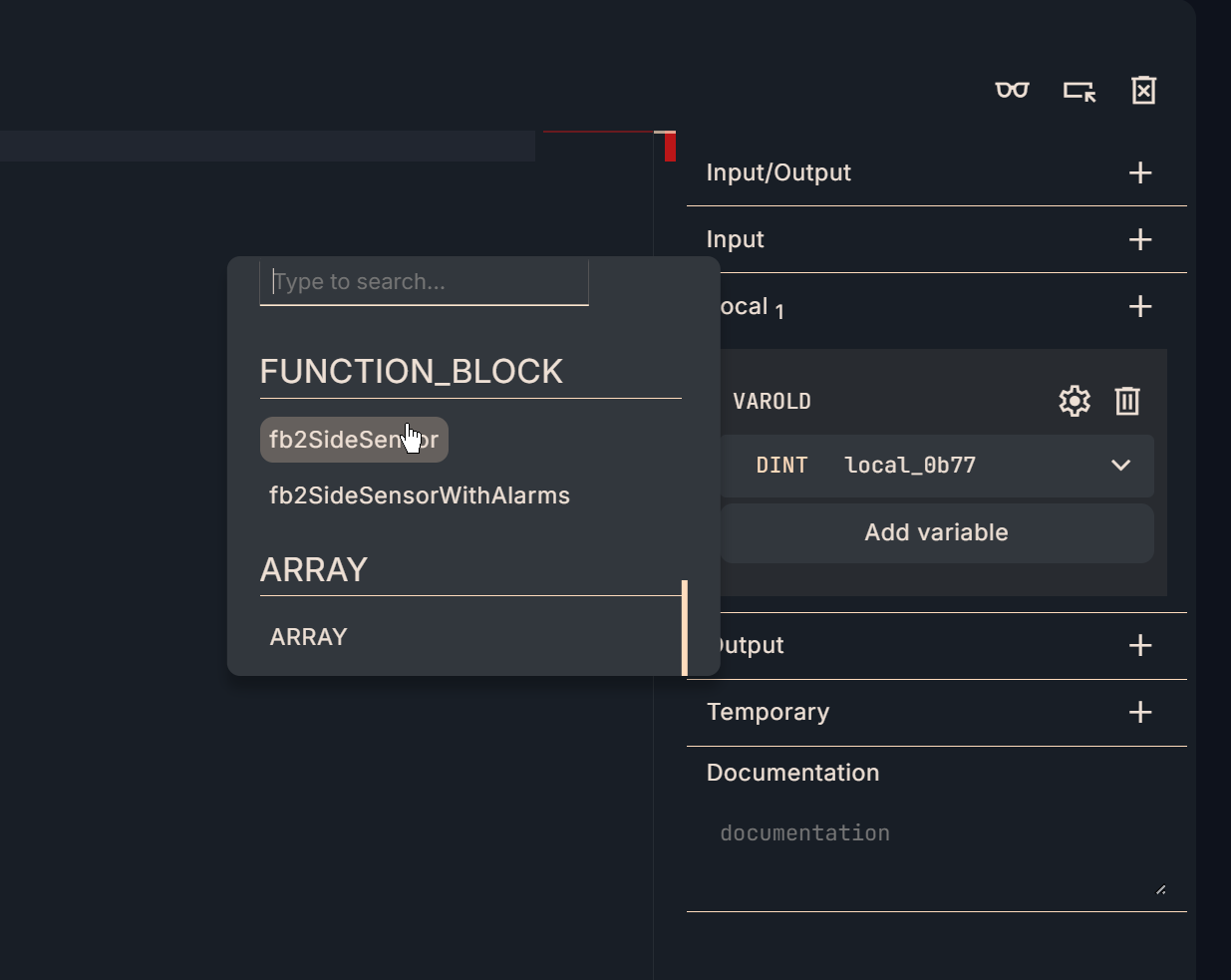The height and width of the screenshot is (980, 1231).
Task: Select fb2SideSensorWithAlarms function block
Action: point(420,495)
